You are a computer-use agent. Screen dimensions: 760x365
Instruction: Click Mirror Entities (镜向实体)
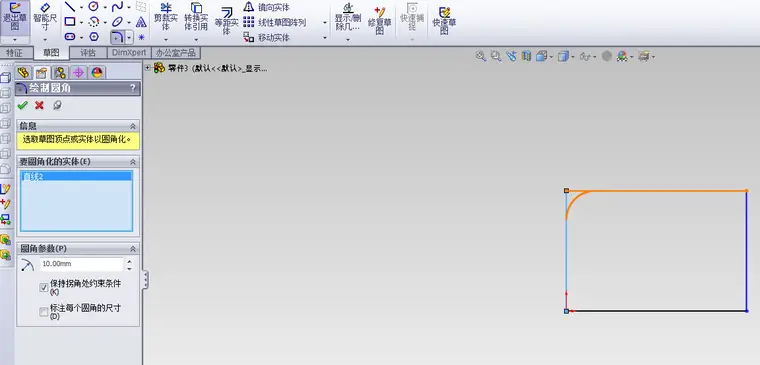coord(267,7)
